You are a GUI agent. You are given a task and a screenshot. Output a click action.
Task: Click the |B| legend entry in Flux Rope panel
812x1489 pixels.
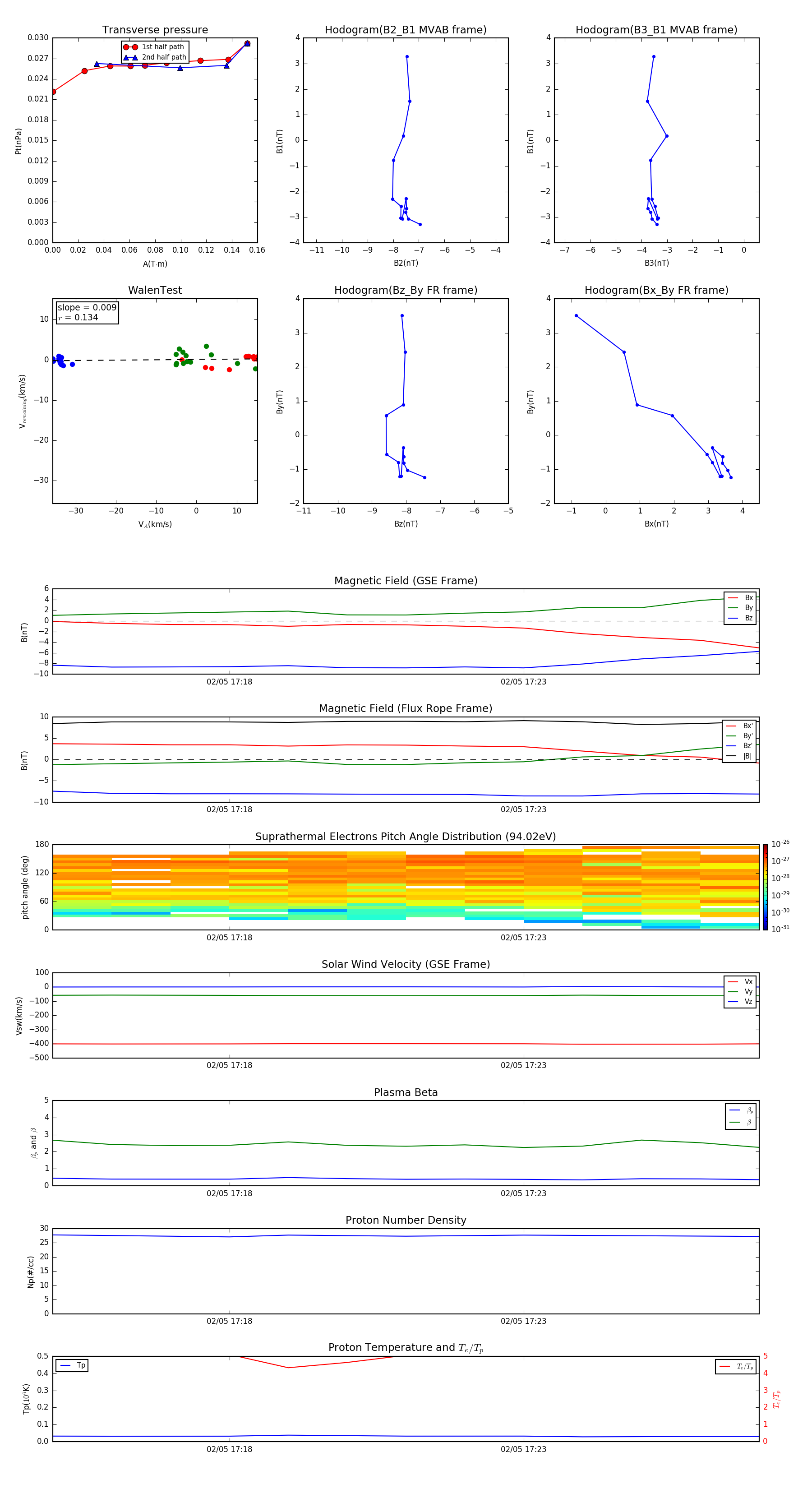pyautogui.click(x=739, y=756)
